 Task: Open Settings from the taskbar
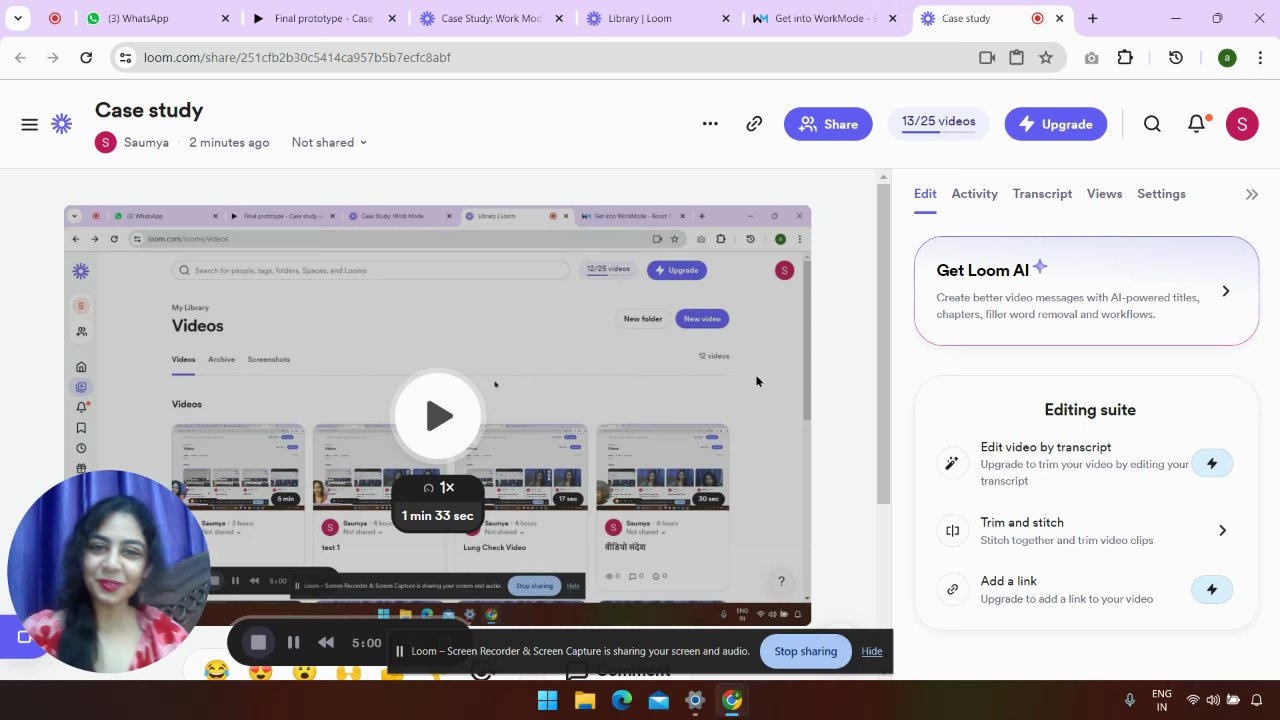tap(695, 700)
